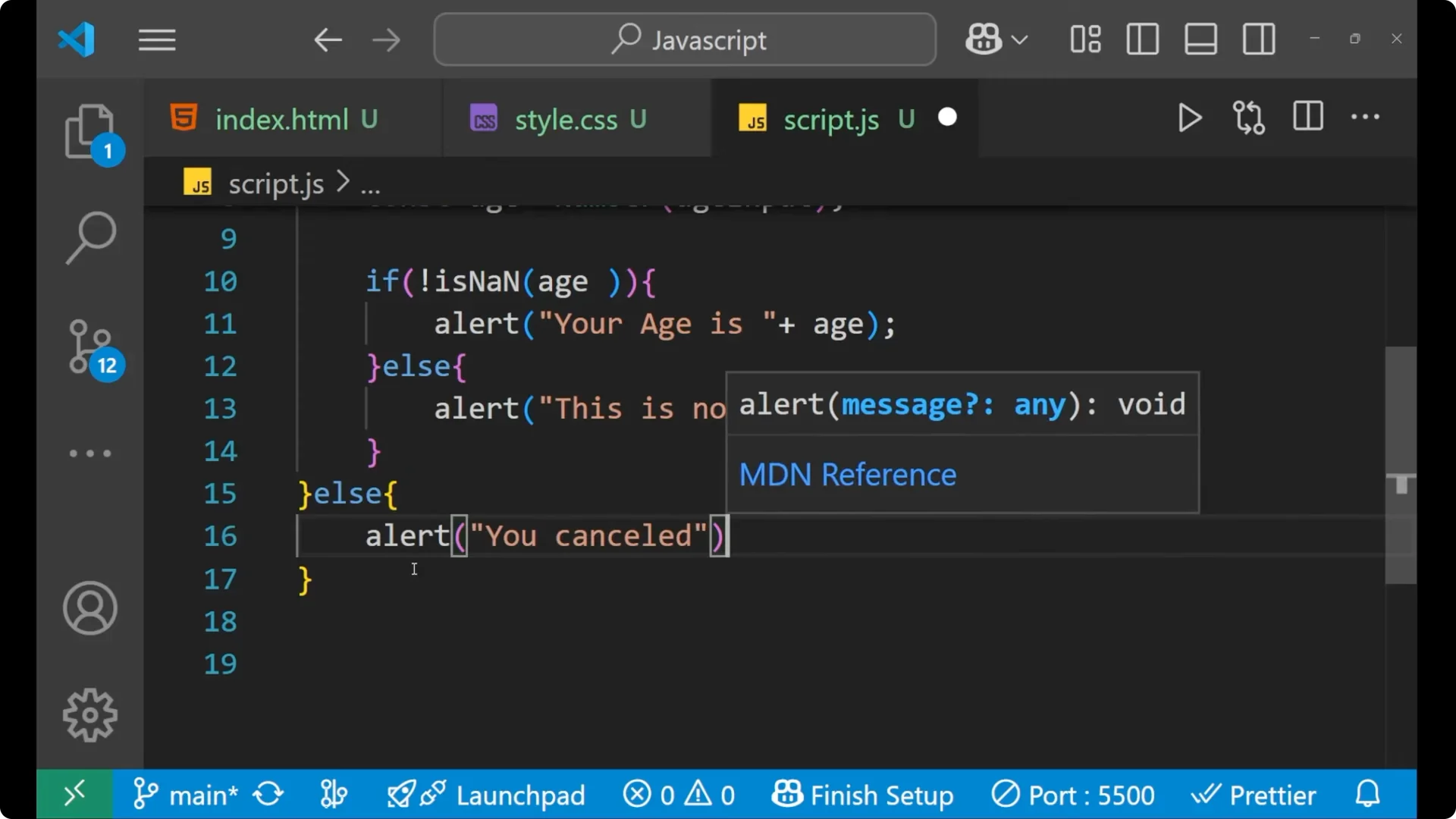Toggle the secondary sidebar visibility
This screenshot has width=1456, height=819.
(x=1258, y=39)
